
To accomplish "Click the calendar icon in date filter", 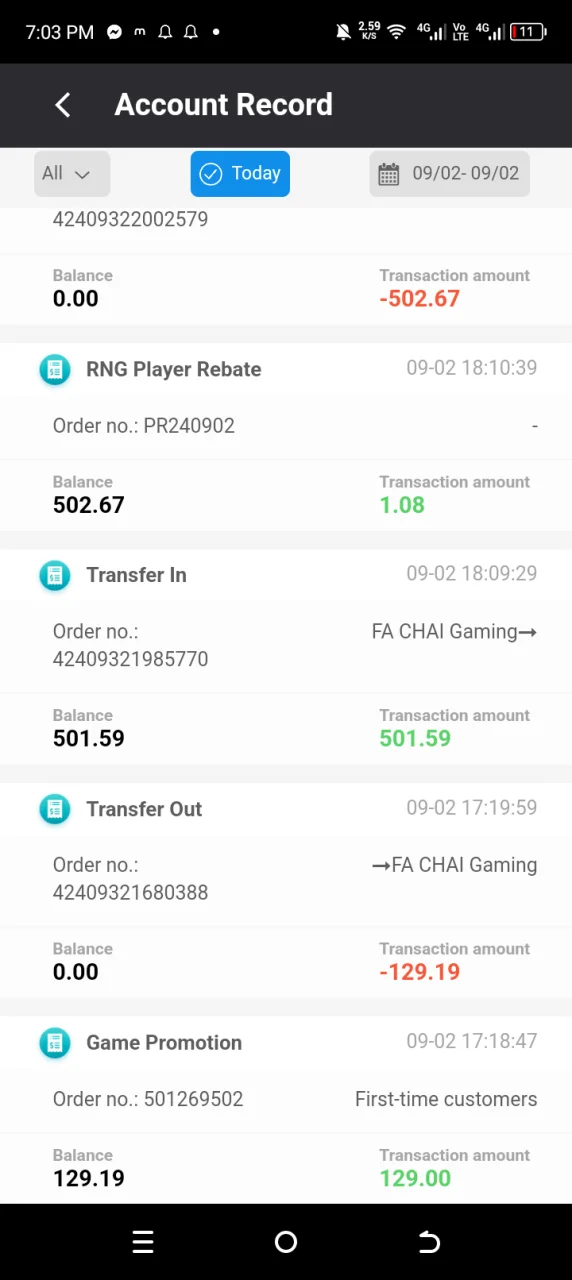I will 388,174.
